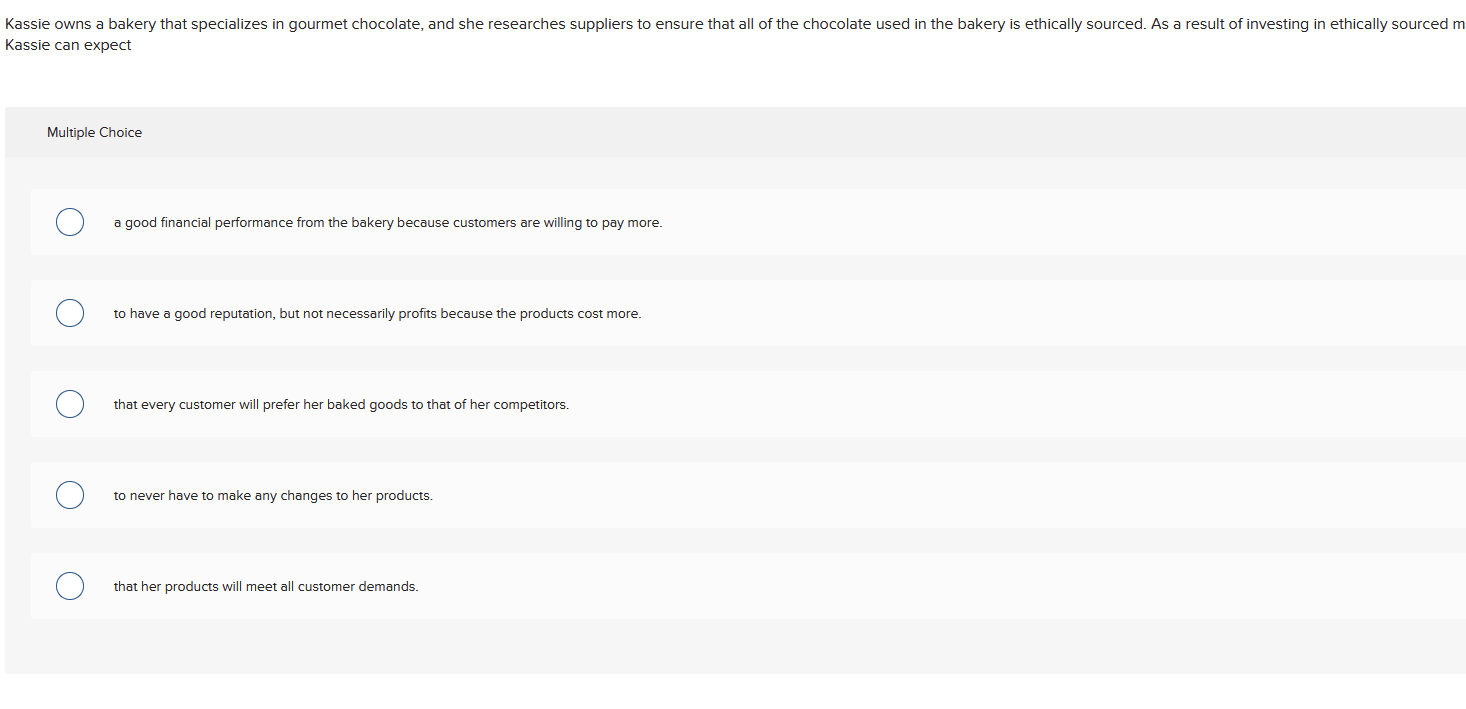Click the answer mentioning products cost more

coord(378,313)
